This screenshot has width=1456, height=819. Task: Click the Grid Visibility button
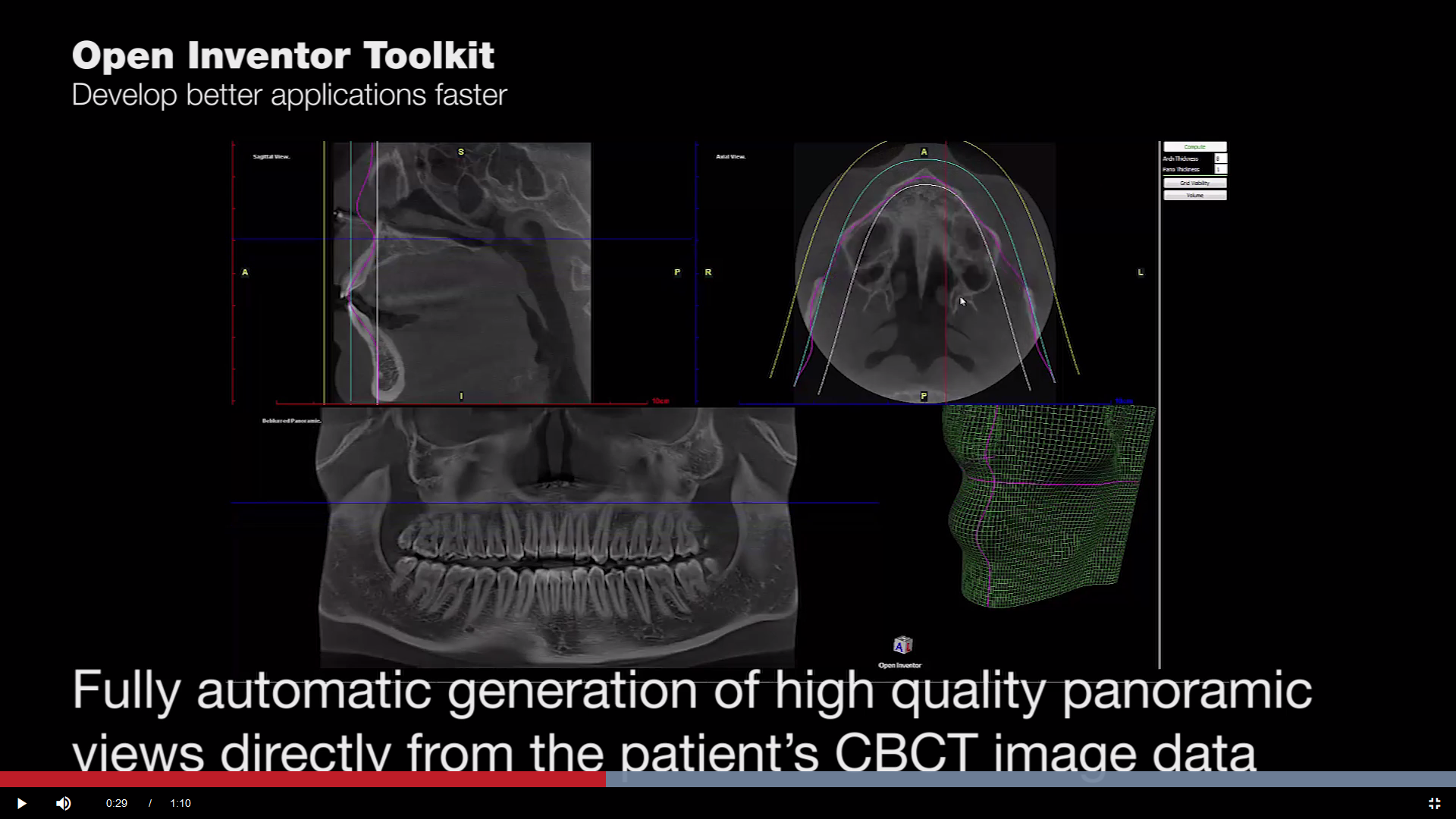[1194, 183]
